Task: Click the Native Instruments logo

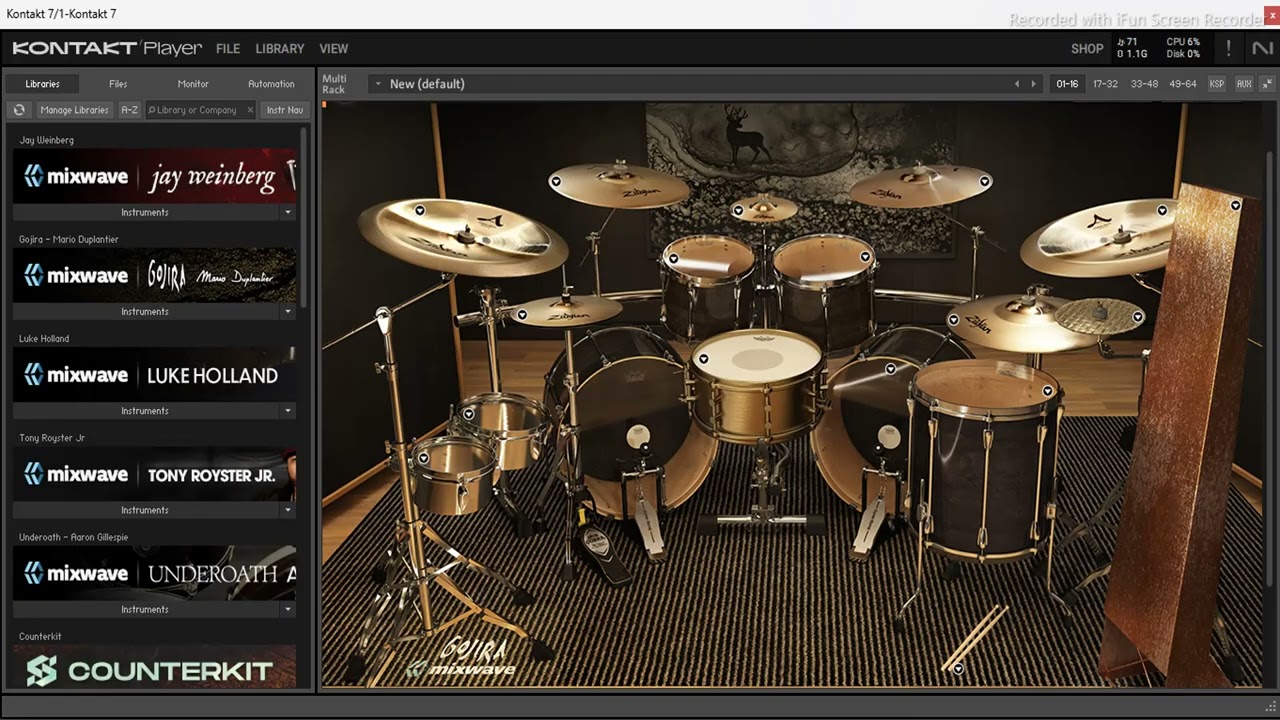Action: click(x=1262, y=48)
